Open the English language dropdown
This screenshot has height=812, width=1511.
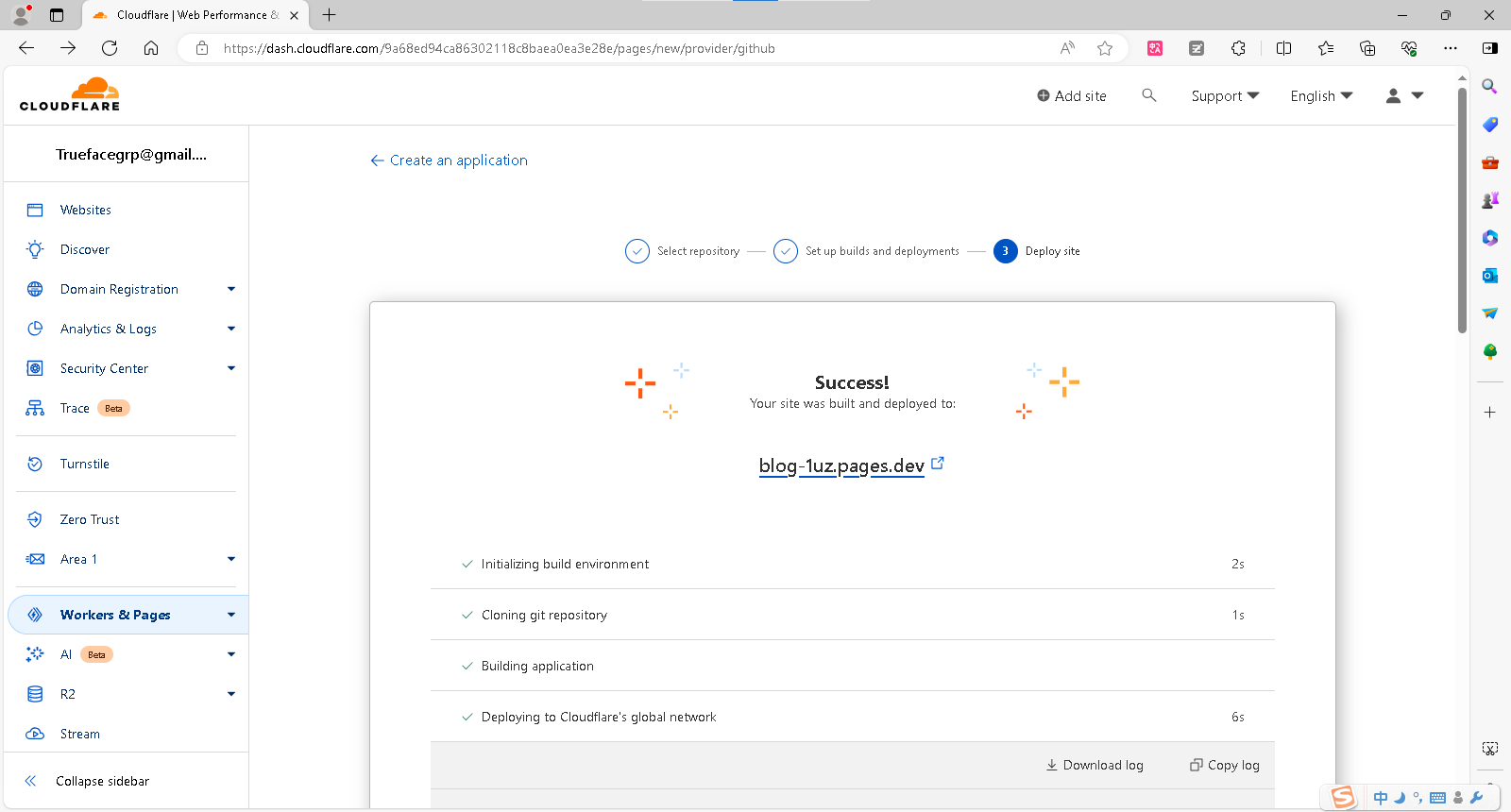coord(1321,95)
